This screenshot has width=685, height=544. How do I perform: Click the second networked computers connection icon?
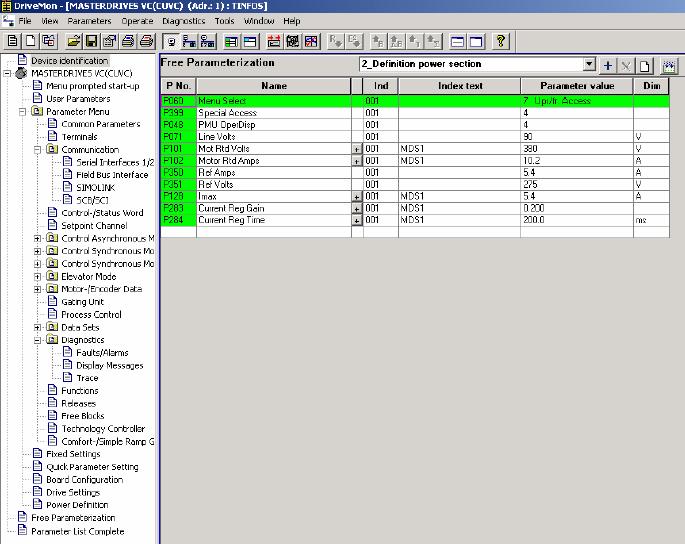point(207,42)
